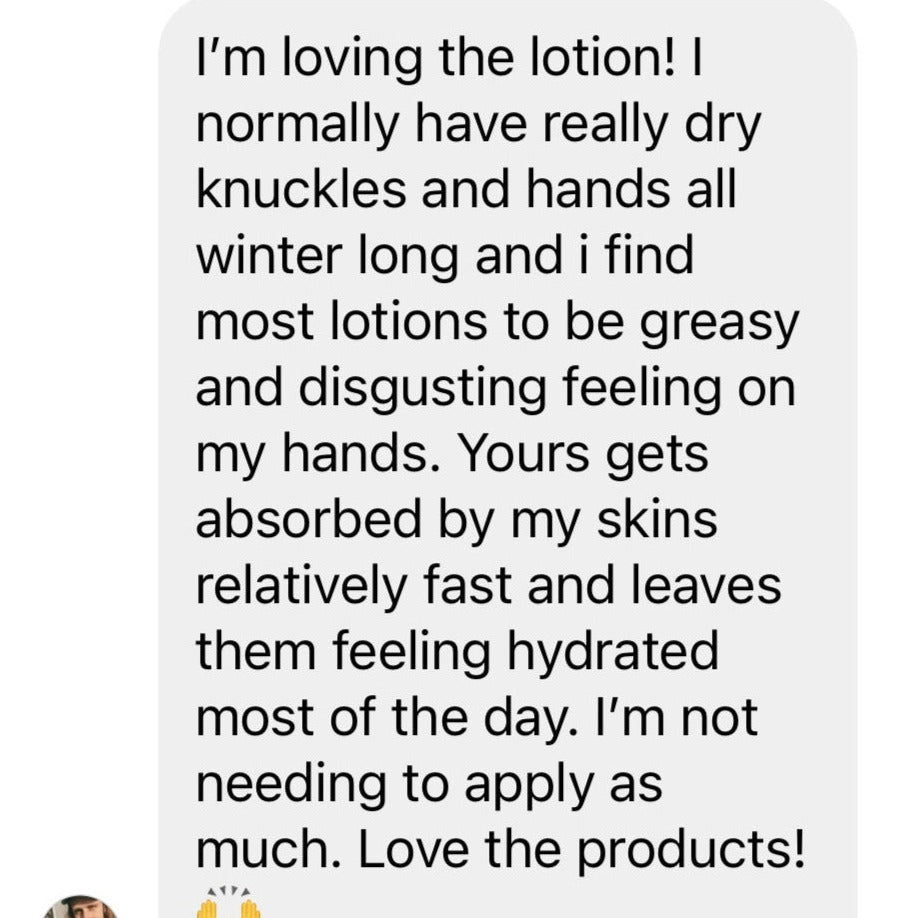The image size is (918, 918).
Task: Click the line "winter long and i find"
Action: [445, 256]
